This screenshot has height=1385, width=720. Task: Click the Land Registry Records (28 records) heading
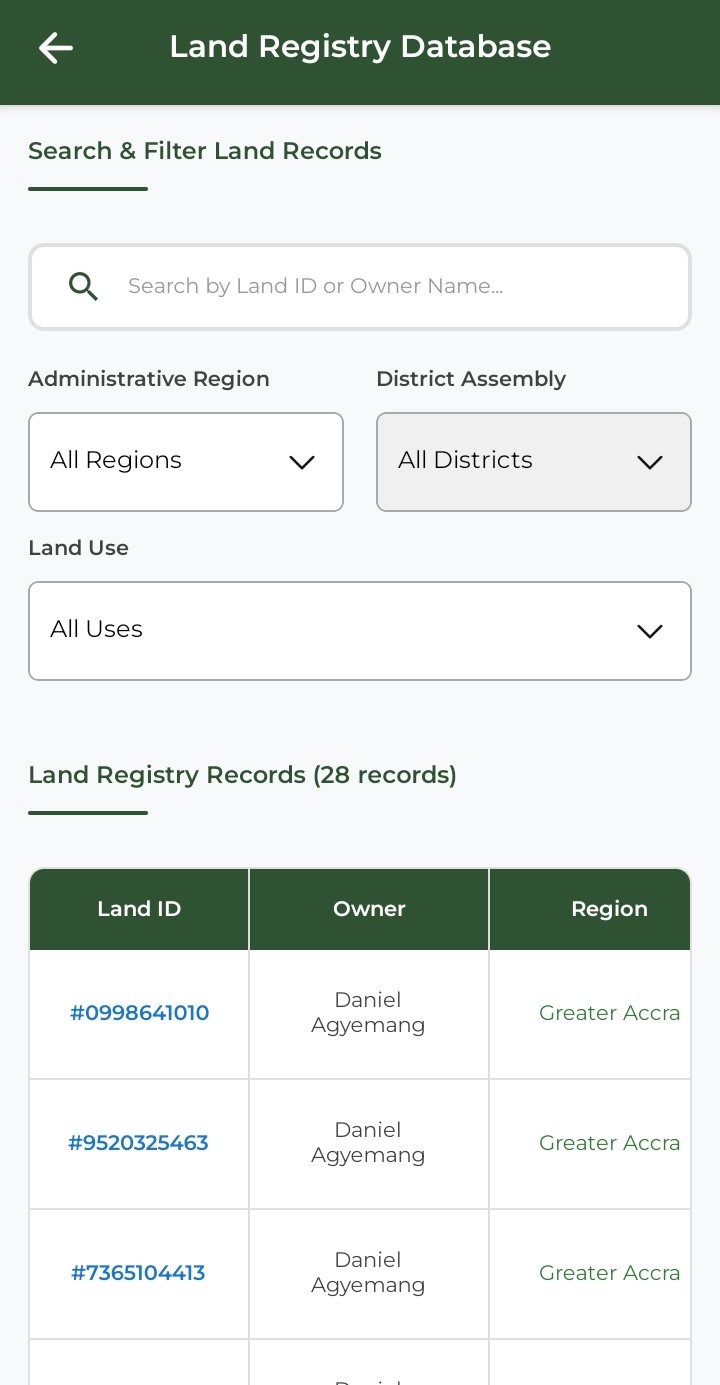coord(242,775)
